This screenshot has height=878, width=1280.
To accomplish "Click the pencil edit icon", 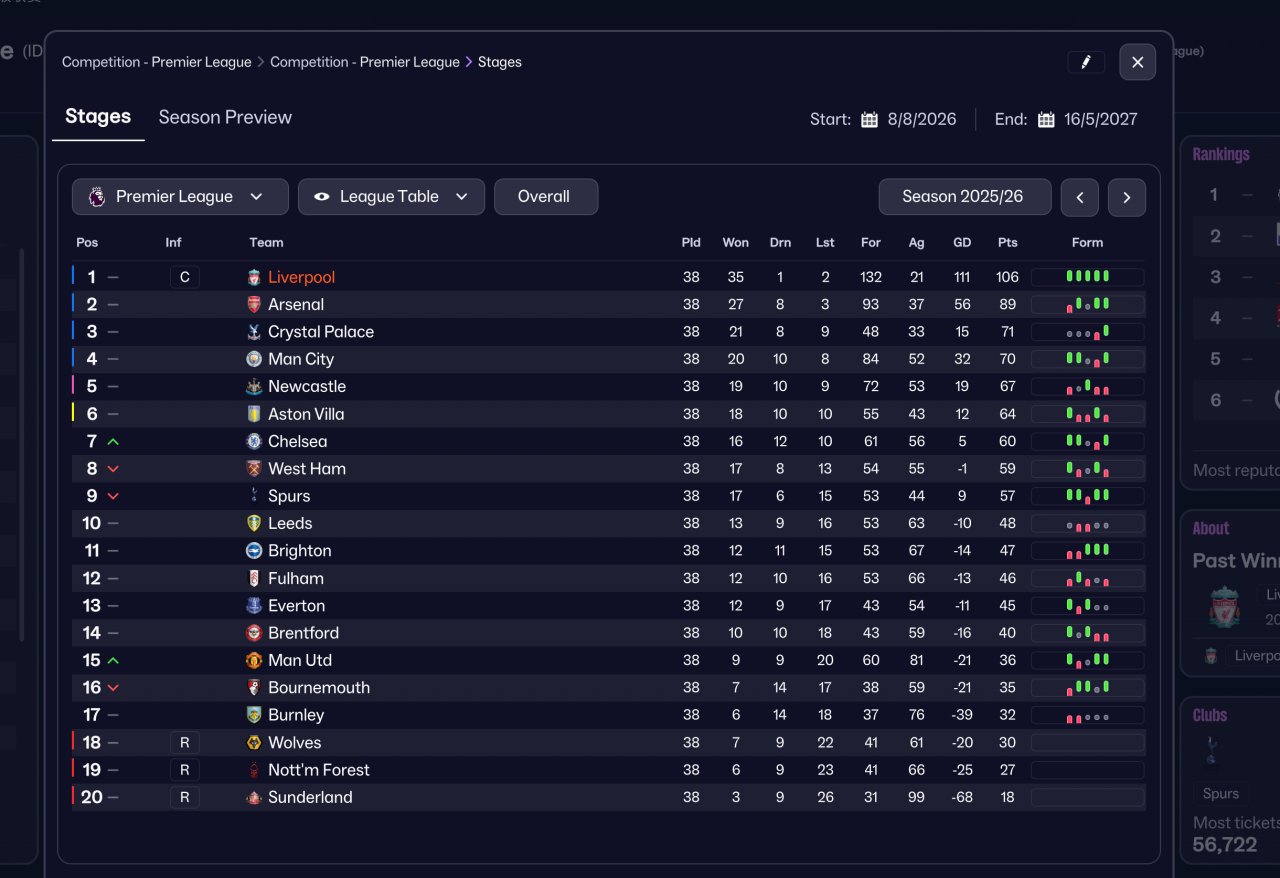I will pos(1085,62).
